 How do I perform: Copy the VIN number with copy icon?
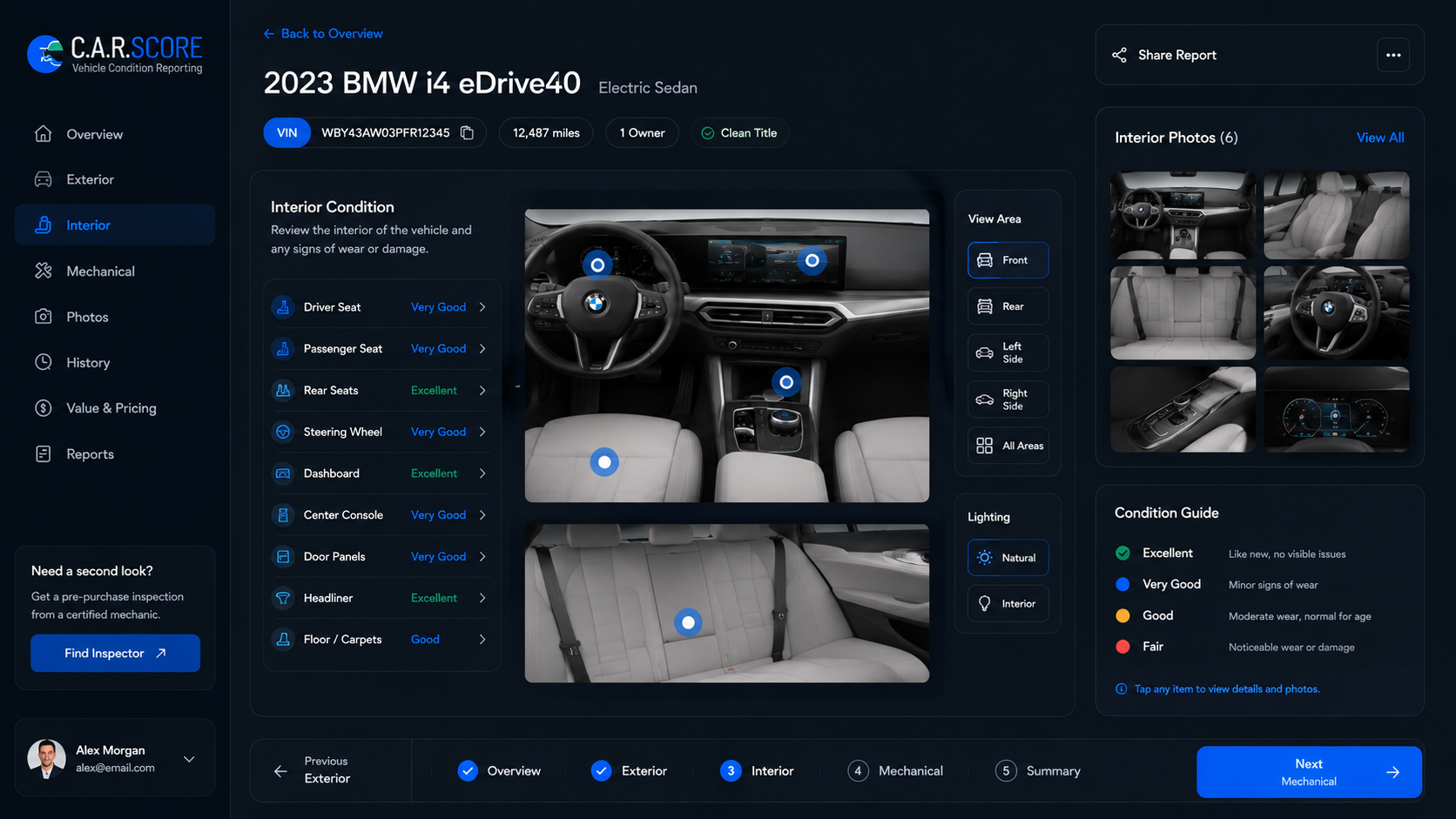(467, 133)
